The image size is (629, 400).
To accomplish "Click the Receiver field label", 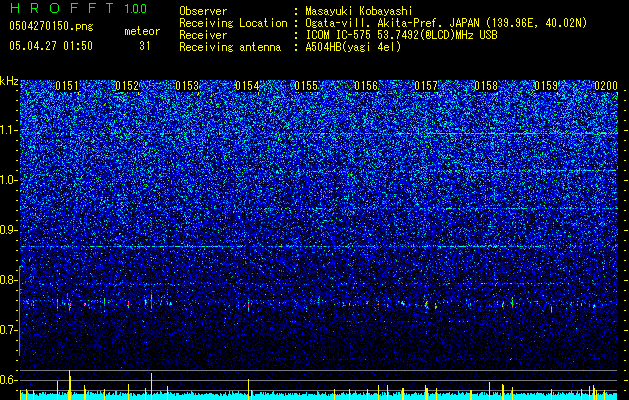I will tap(203, 35).
